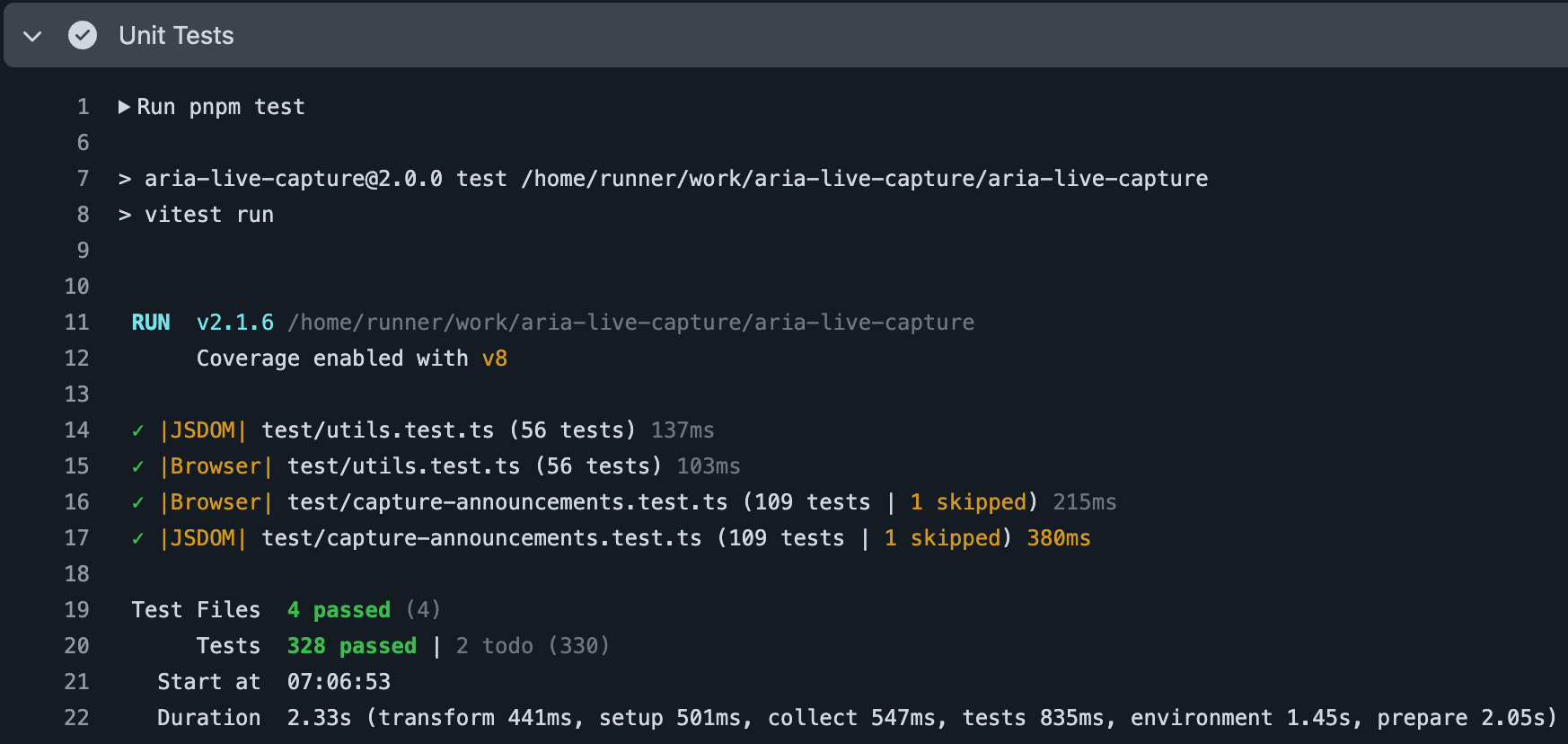Click the cyan RUN badge

tap(151, 323)
